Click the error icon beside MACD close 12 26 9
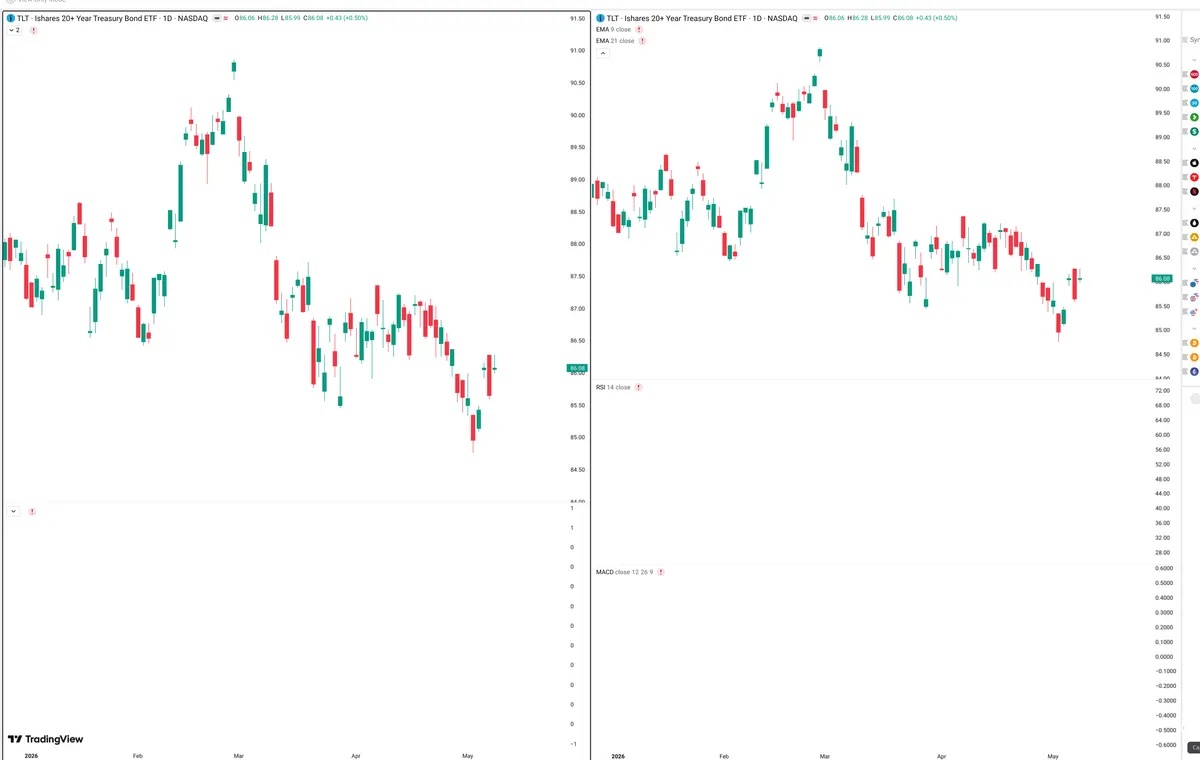This screenshot has width=1200, height=760. 661,572
